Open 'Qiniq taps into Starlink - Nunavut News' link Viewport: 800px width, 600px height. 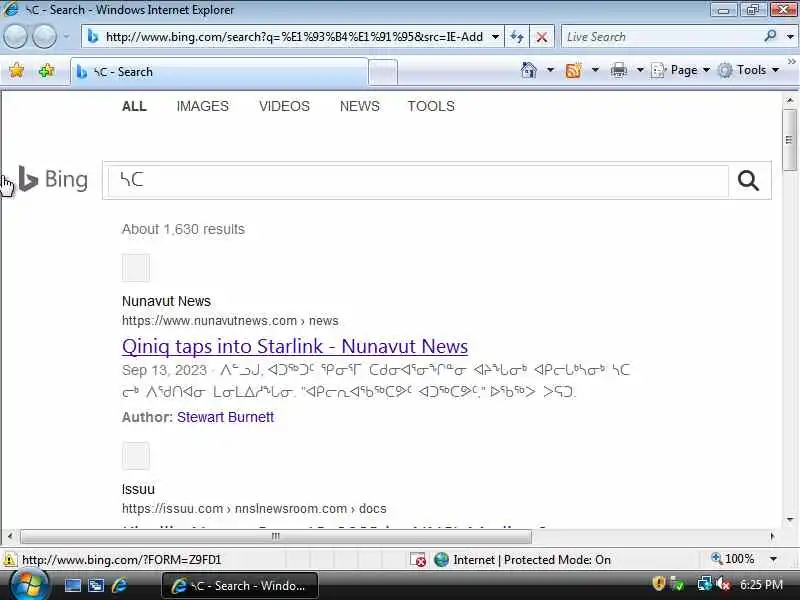pyautogui.click(x=295, y=346)
